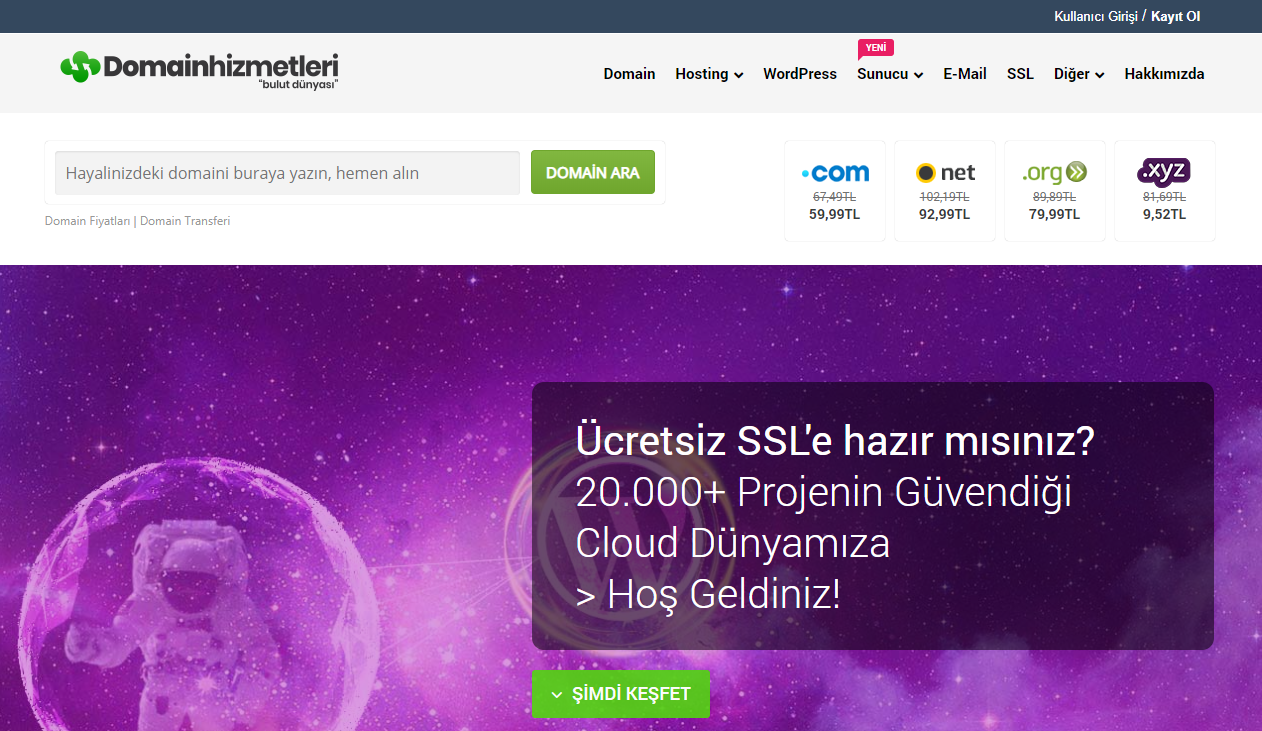Click the 'Cloud Dünyamıza' banner text
Viewport: 1262px width, 731px height.
click(x=733, y=544)
